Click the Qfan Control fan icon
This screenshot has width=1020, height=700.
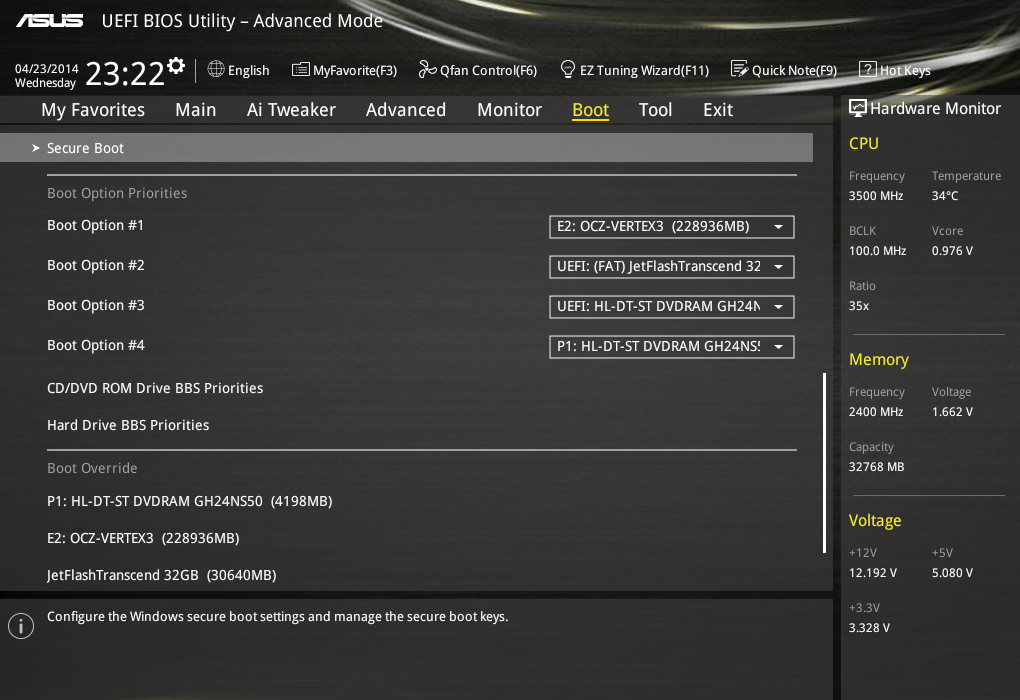tap(427, 69)
